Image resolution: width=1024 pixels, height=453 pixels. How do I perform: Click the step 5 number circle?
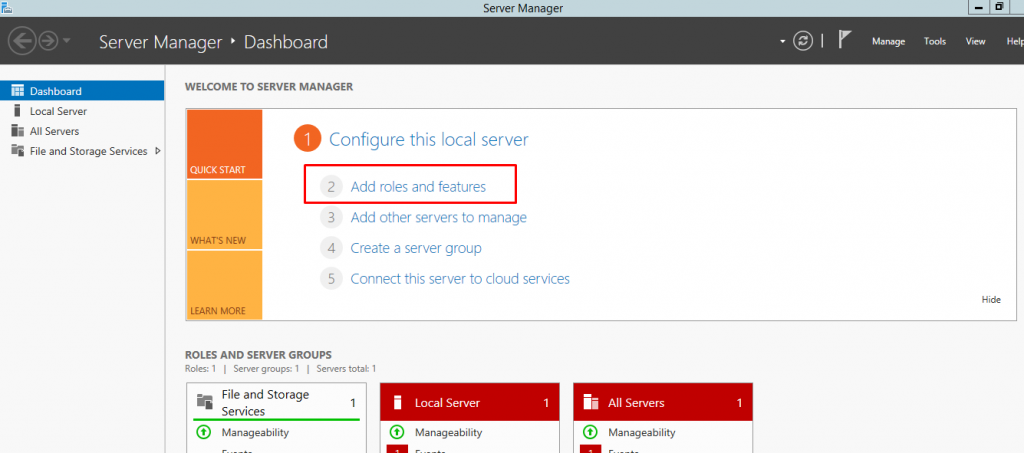pyautogui.click(x=331, y=279)
